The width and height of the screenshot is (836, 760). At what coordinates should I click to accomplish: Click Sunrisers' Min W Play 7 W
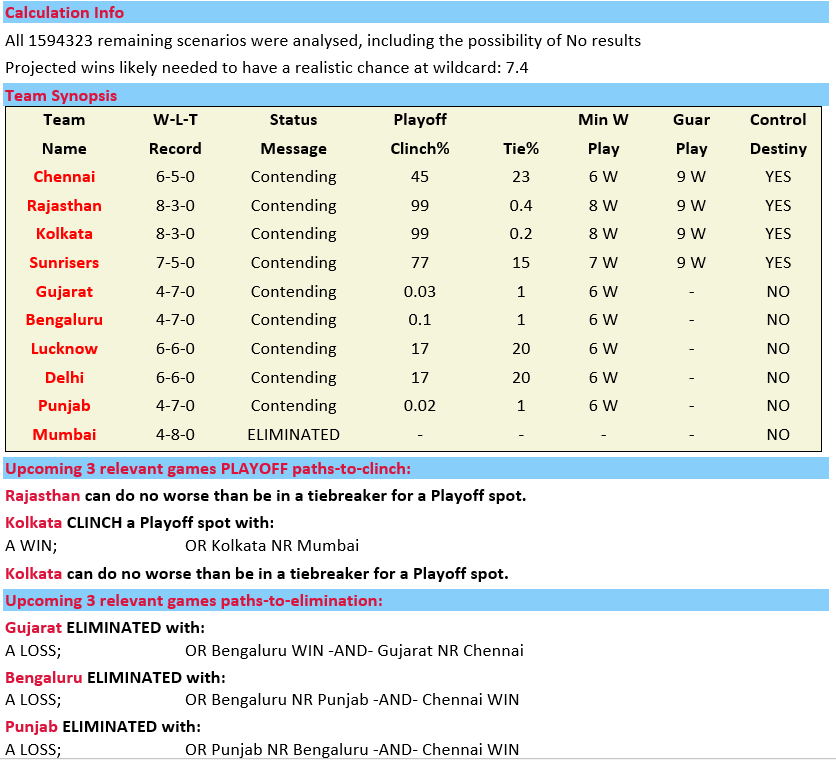pos(603,262)
